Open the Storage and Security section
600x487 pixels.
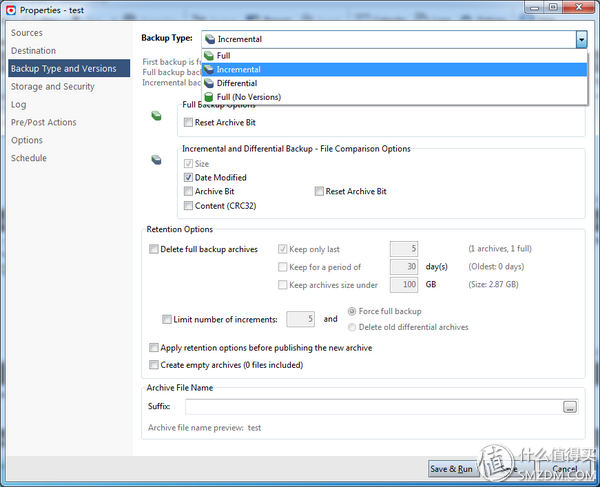[x=53, y=87]
